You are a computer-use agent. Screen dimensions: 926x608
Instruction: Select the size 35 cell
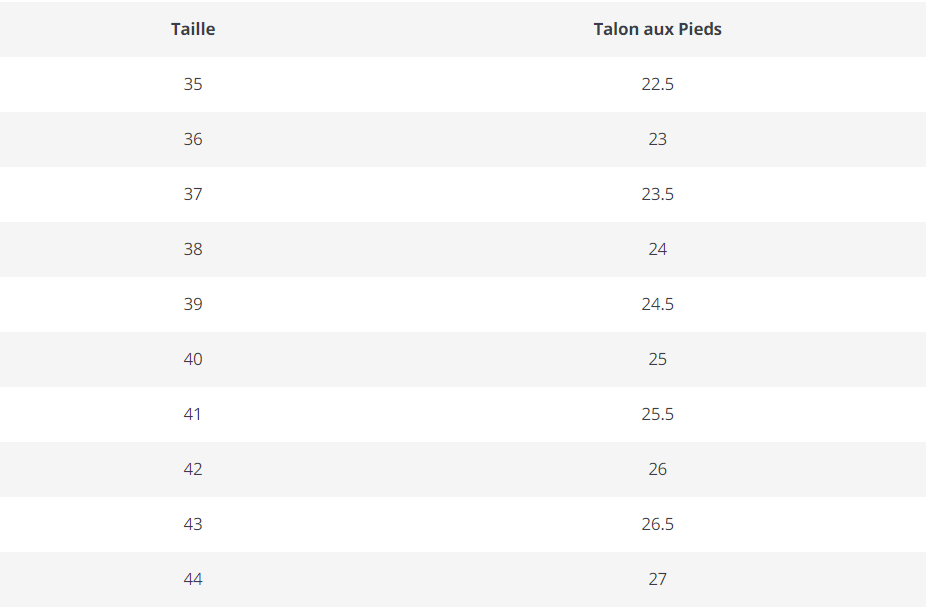[x=193, y=84]
